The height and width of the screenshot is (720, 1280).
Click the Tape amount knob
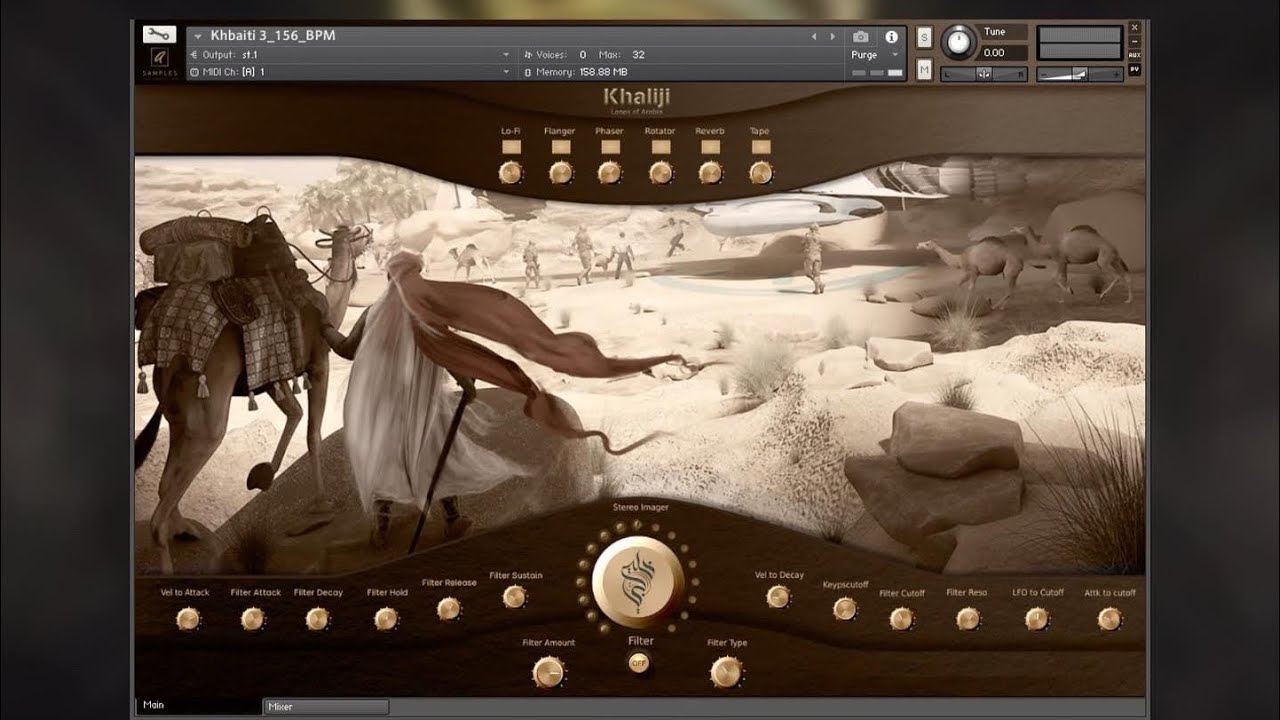point(760,173)
